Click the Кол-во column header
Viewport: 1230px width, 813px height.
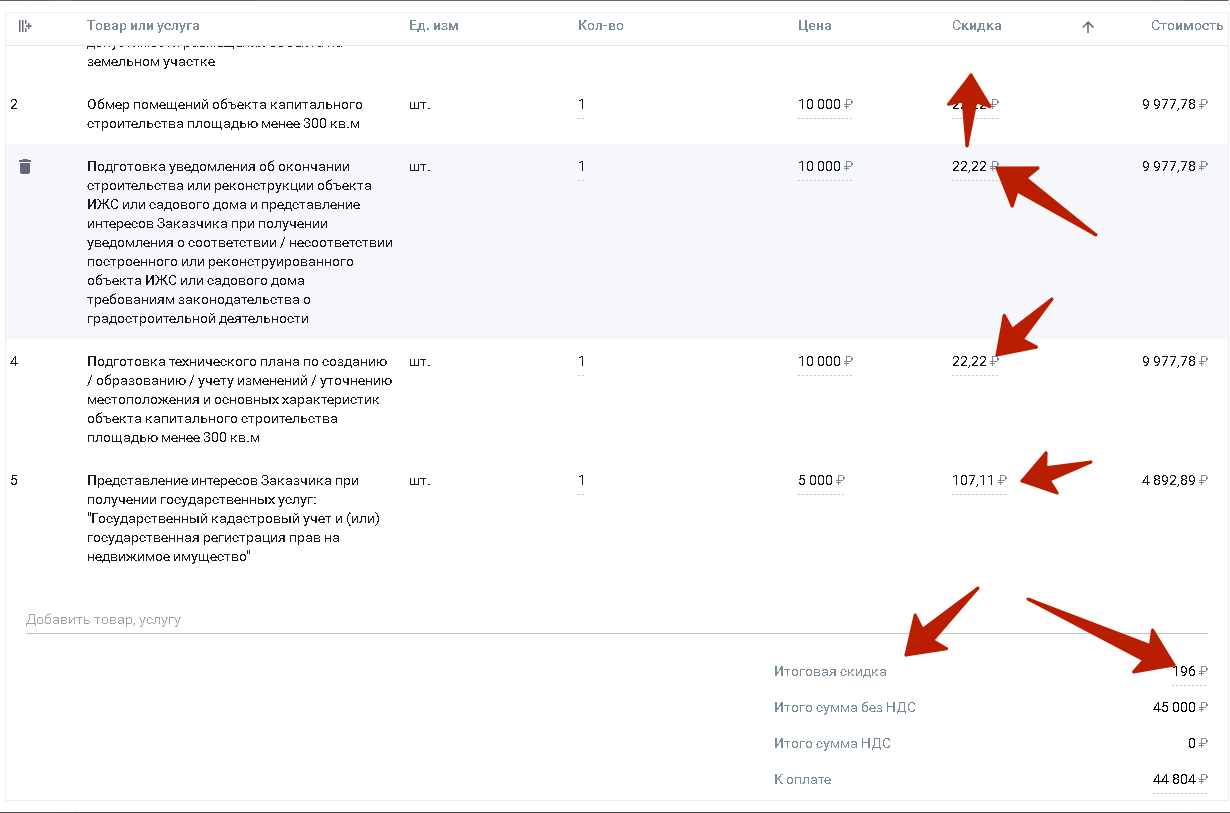point(600,26)
